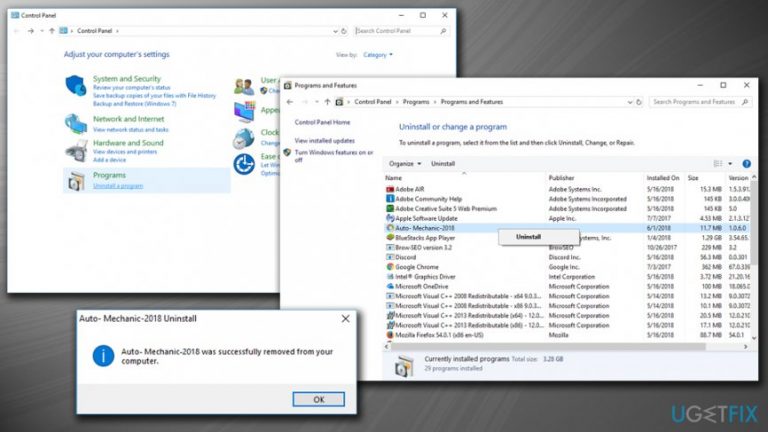
Task: Click View network status and tasks link
Action: 131,130
